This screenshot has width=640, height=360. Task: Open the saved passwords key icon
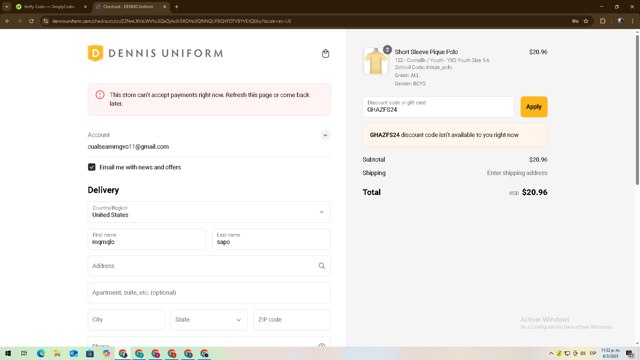click(575, 21)
